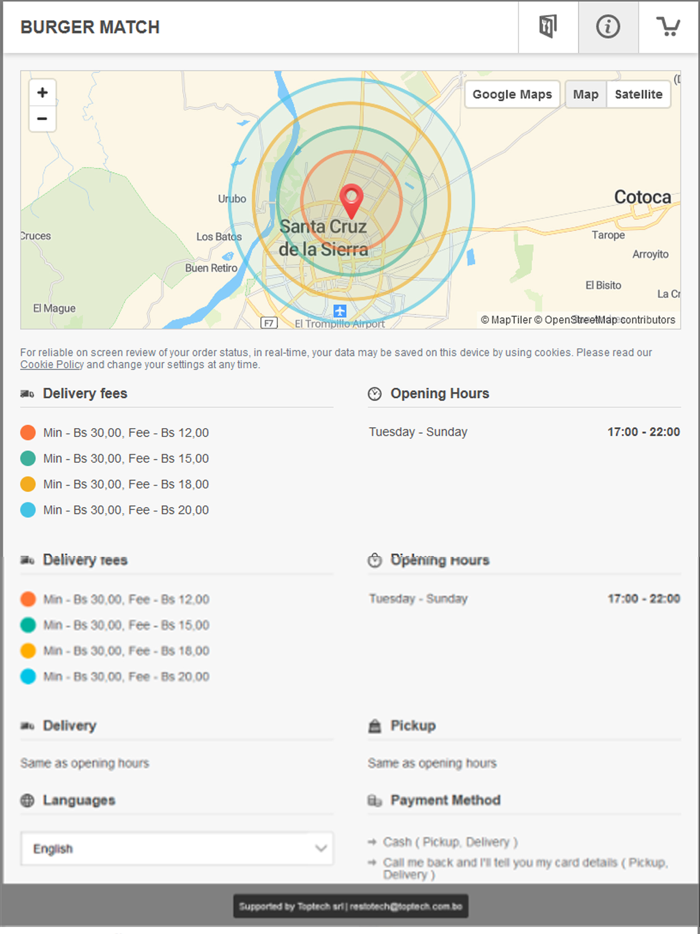Click the F7 road badge on map
The height and width of the screenshot is (934, 700).
269,323
